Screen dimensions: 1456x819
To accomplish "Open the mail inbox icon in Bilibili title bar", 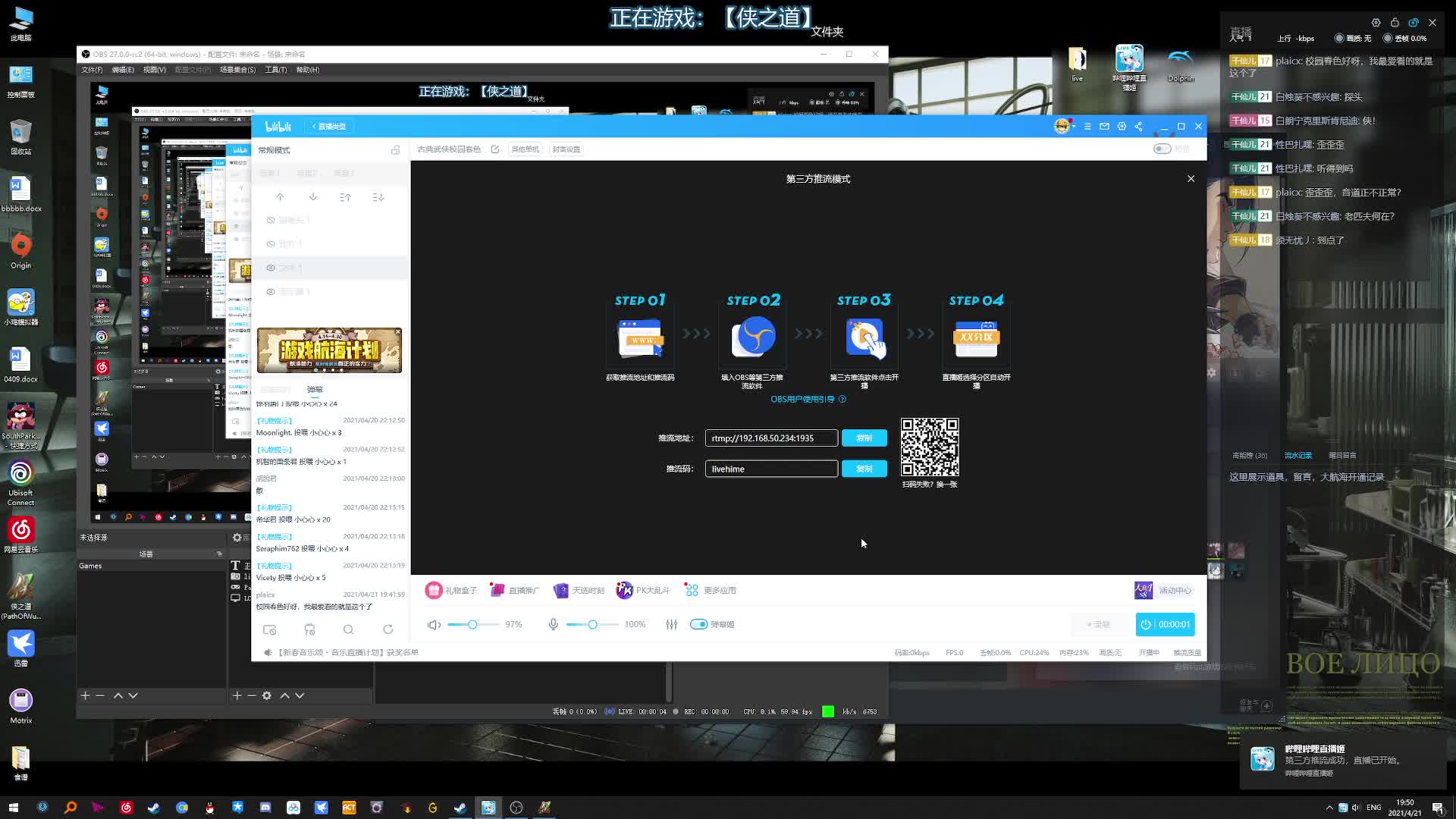I will (x=1104, y=127).
